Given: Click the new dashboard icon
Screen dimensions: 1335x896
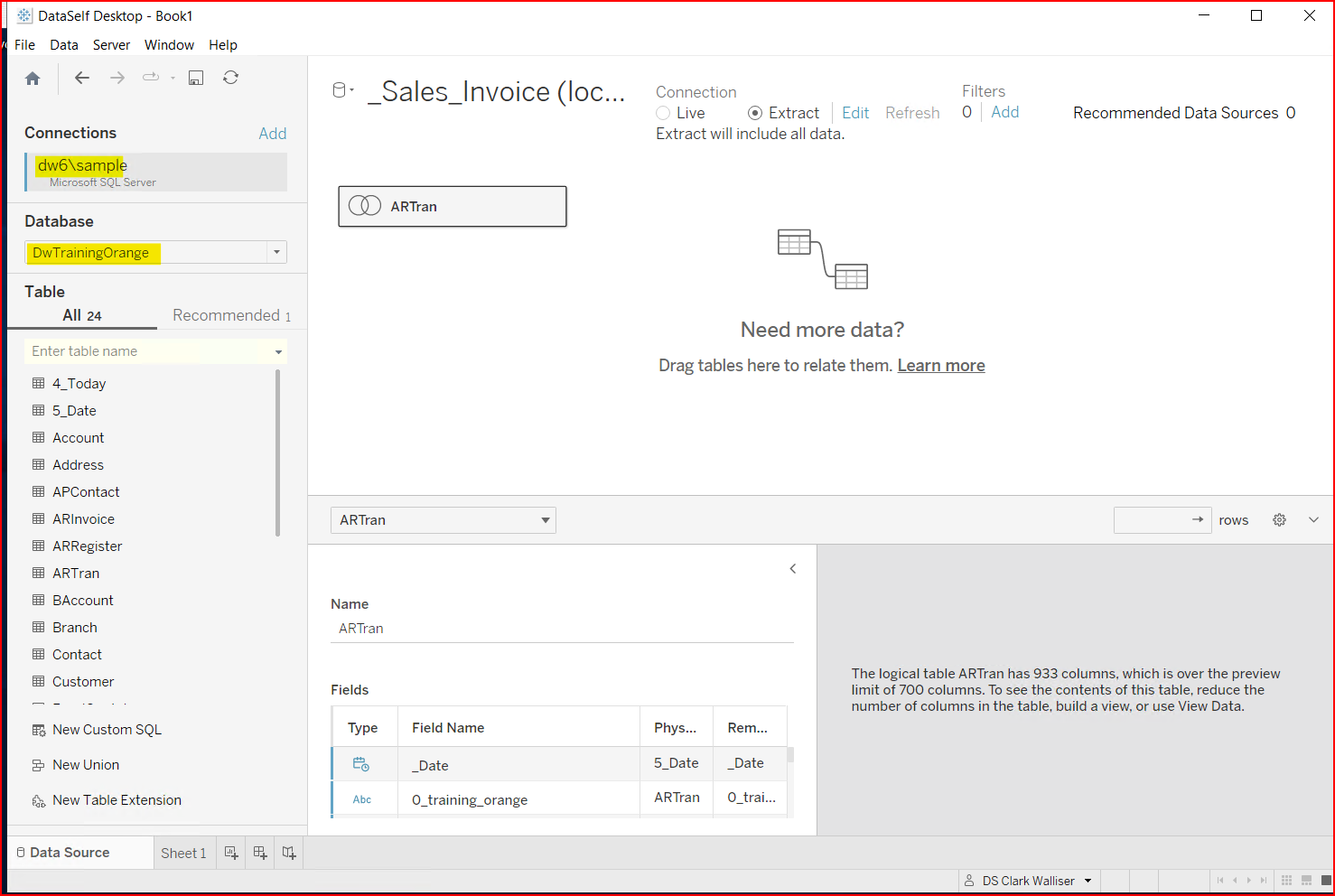Looking at the screenshot, I should [260, 853].
